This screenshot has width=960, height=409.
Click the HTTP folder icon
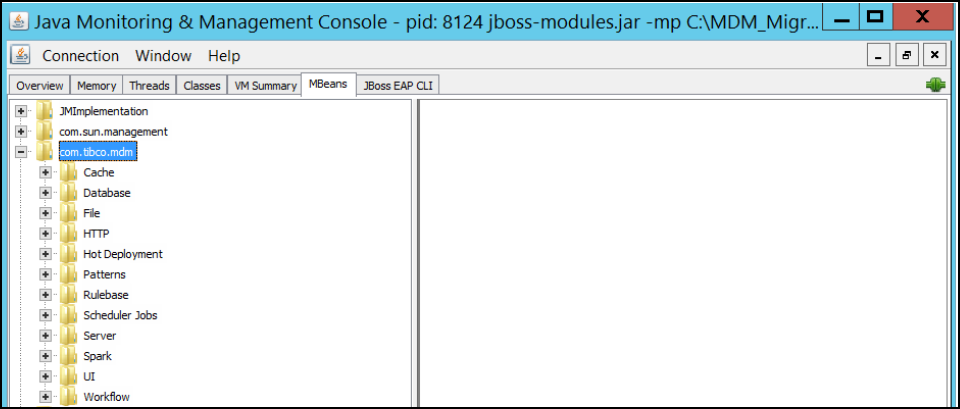(x=69, y=233)
